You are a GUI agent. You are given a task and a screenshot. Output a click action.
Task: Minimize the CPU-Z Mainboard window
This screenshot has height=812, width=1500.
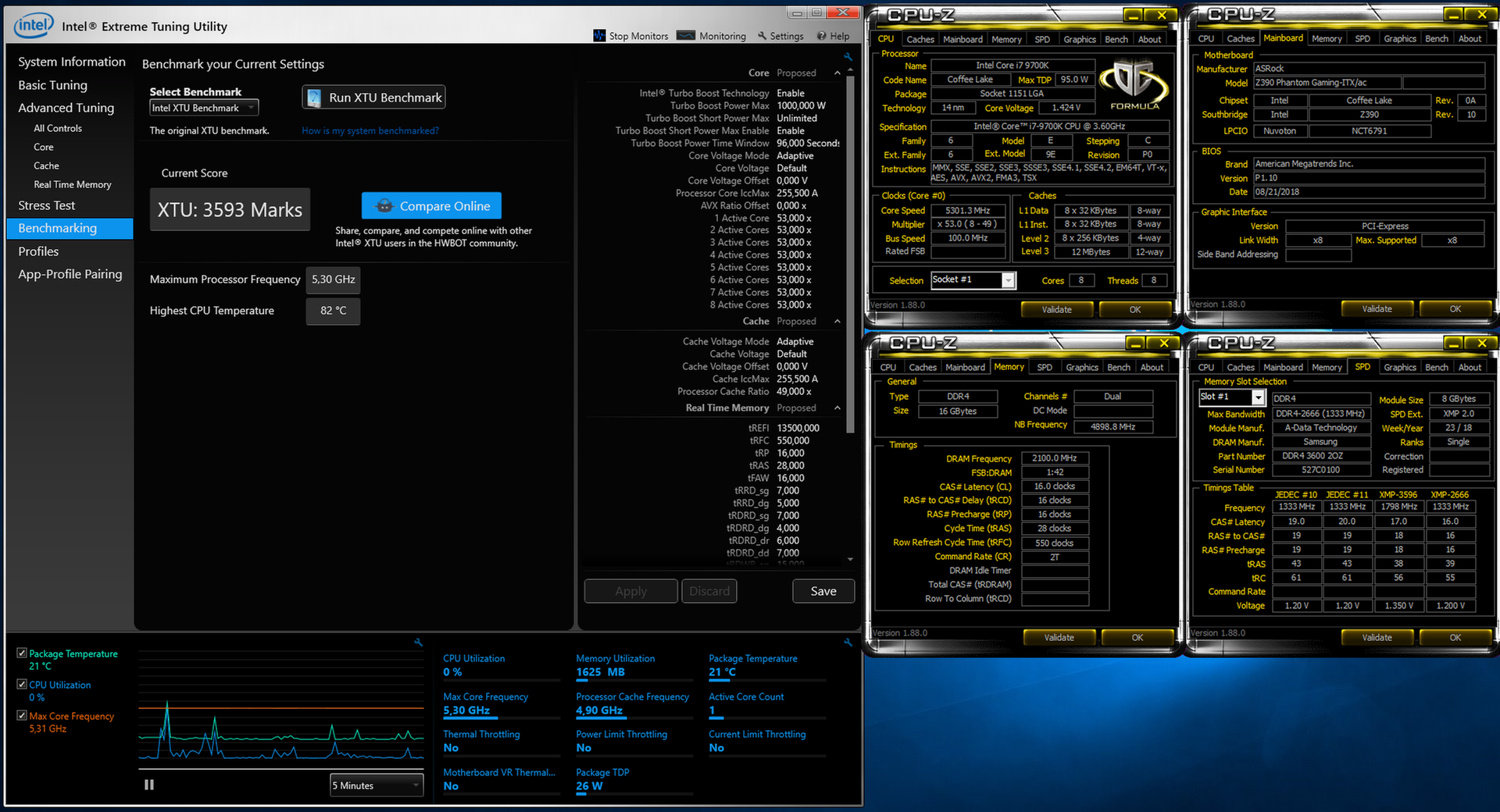pyautogui.click(x=1454, y=15)
